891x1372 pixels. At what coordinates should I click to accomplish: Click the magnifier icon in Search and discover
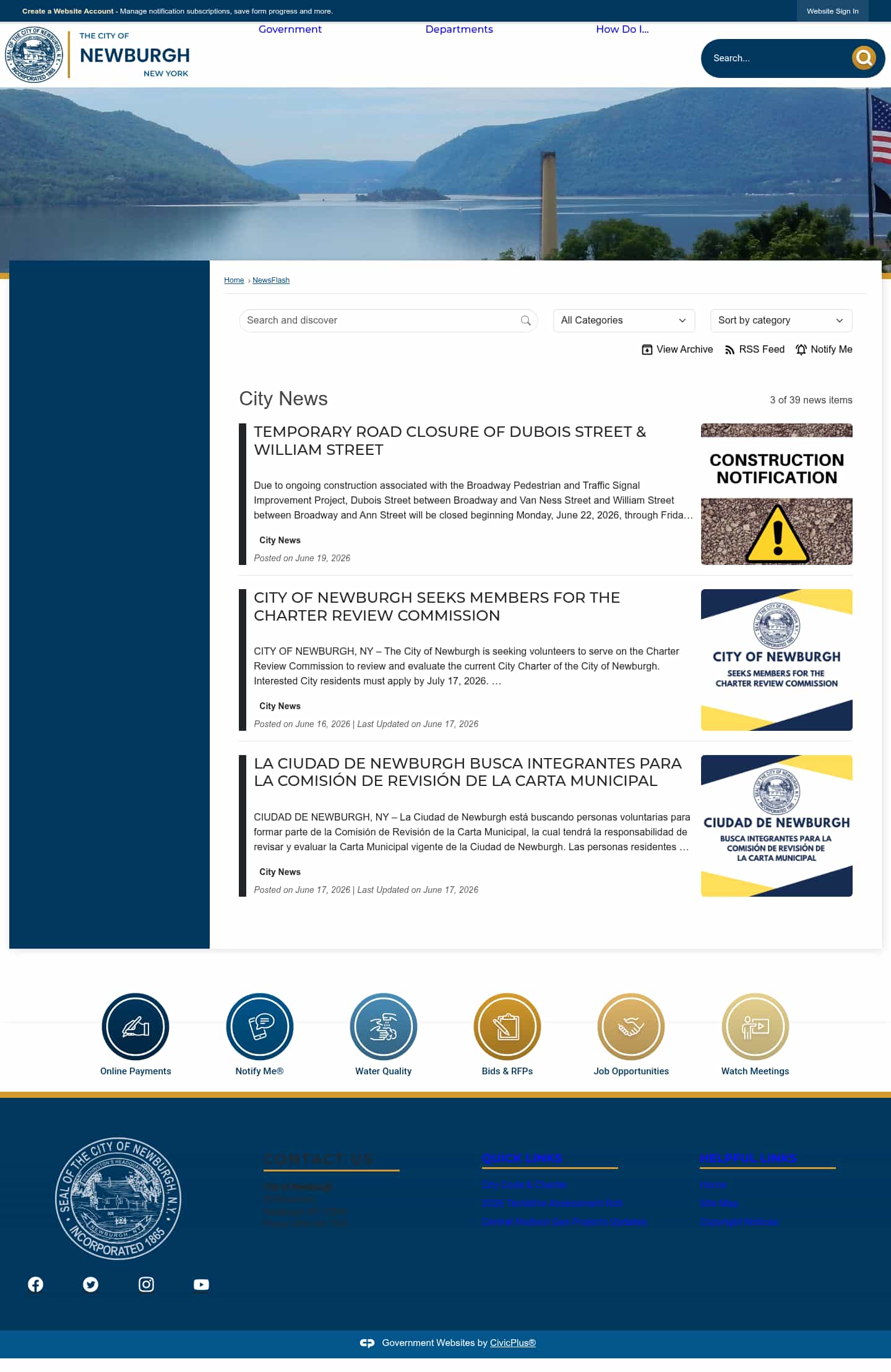pyautogui.click(x=525, y=321)
